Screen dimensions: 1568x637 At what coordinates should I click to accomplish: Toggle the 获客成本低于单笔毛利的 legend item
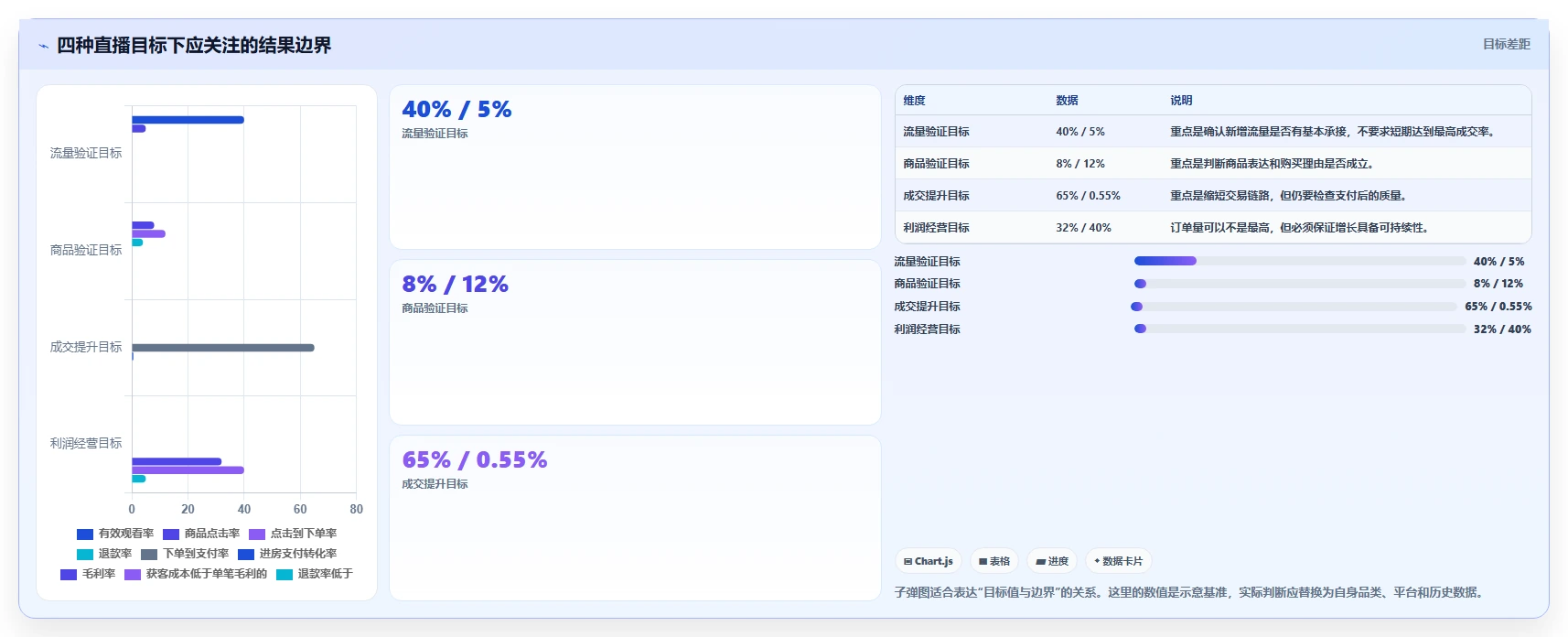196,574
